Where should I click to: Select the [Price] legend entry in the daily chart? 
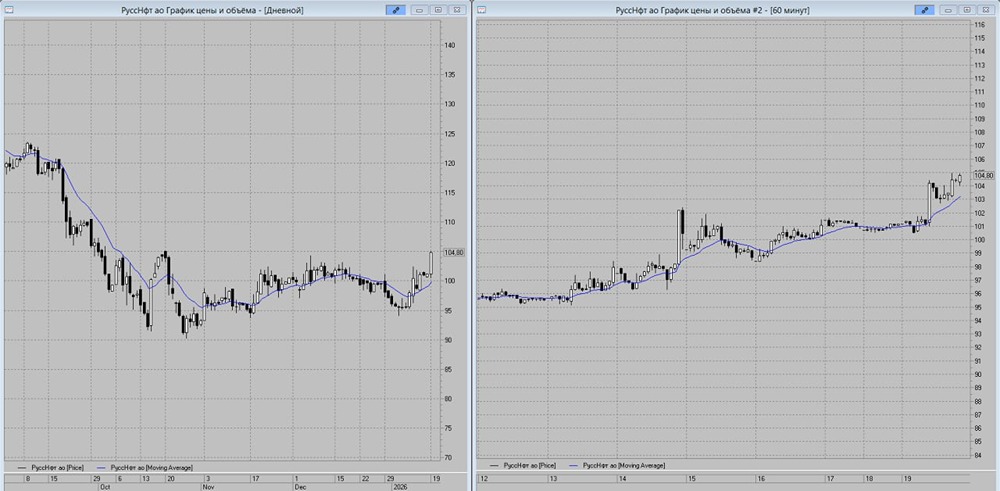point(51,467)
